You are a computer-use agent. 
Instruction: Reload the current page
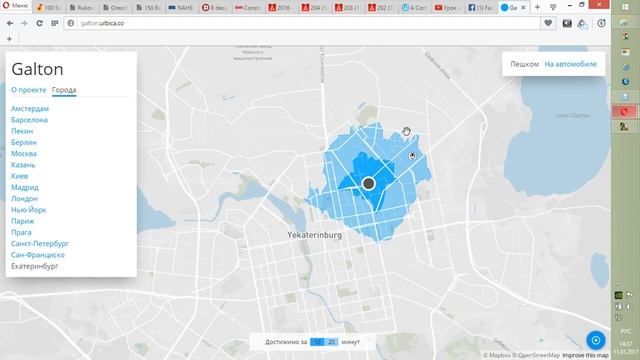coord(40,23)
